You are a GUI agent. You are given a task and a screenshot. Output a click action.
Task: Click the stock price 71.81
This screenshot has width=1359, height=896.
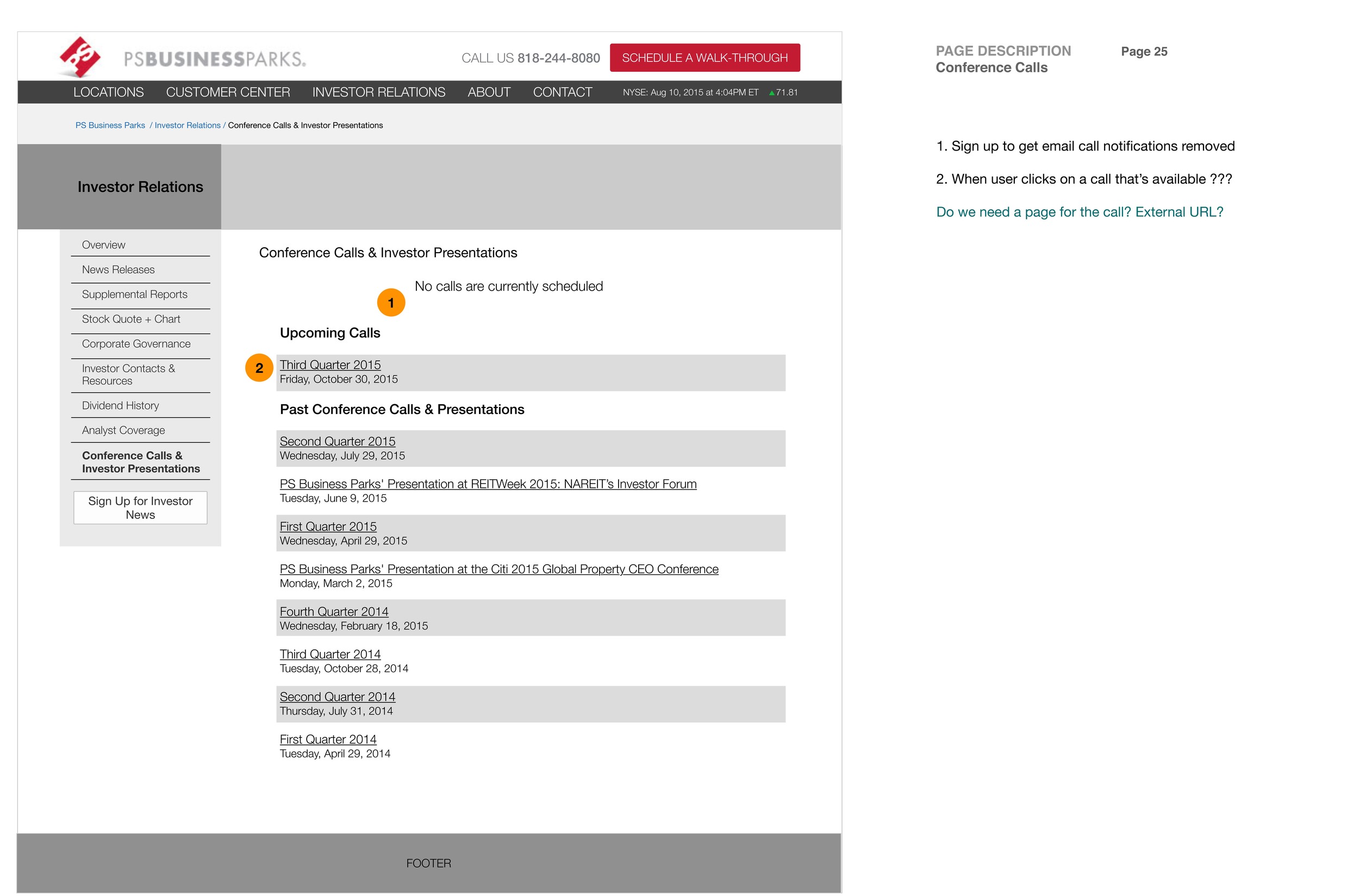787,92
